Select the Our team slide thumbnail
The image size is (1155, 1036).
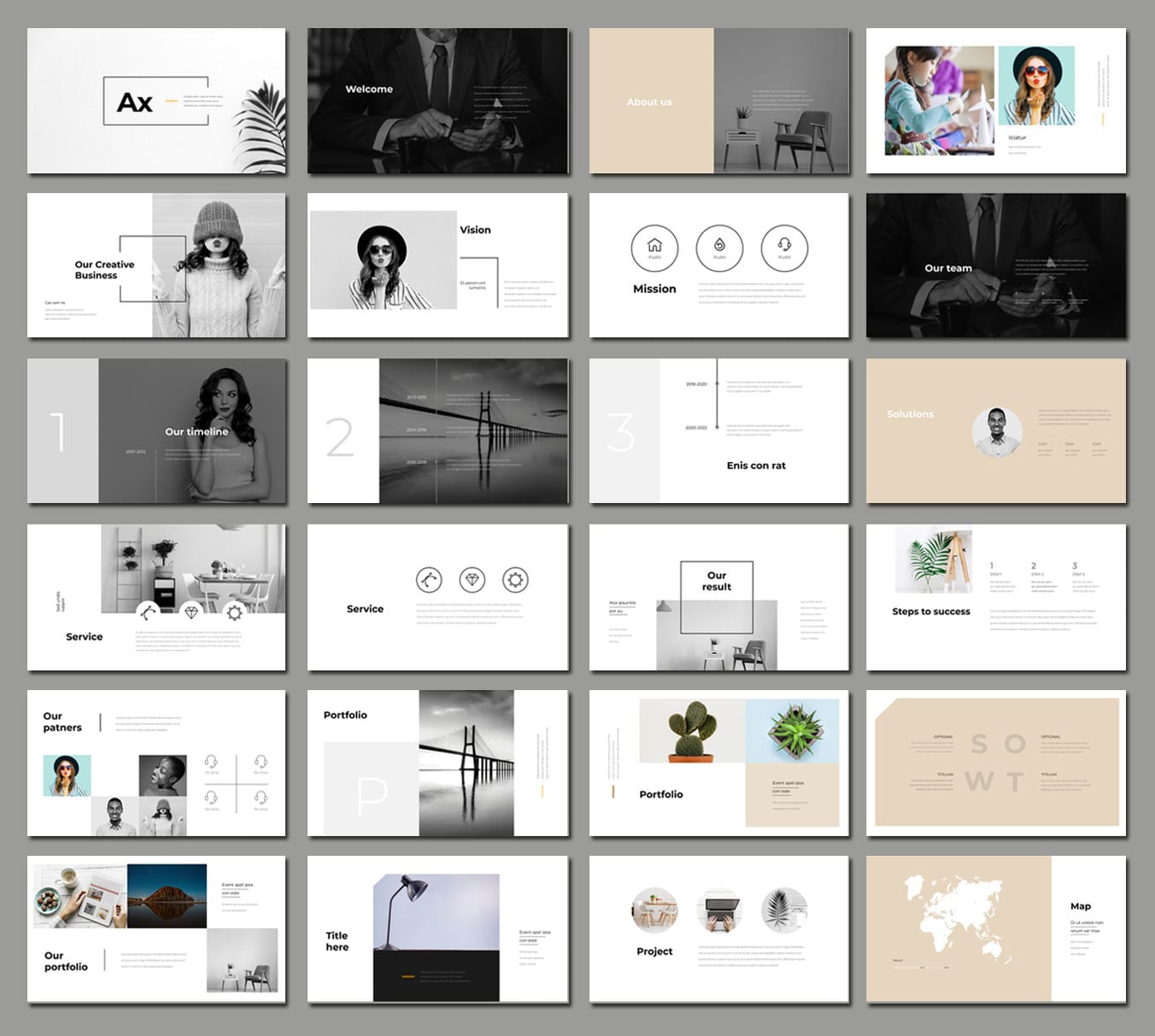point(996,266)
